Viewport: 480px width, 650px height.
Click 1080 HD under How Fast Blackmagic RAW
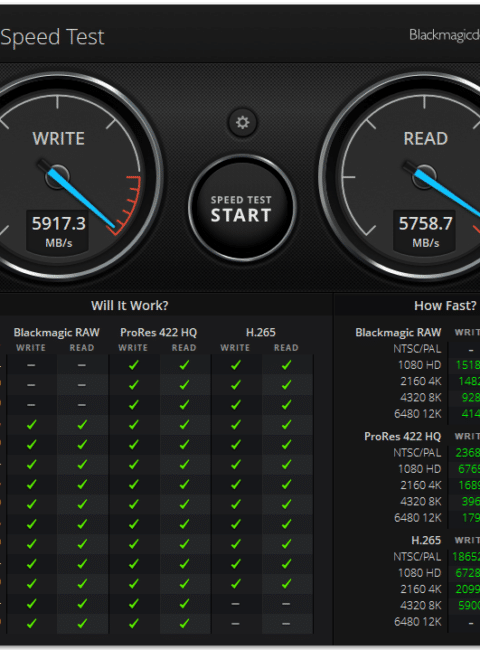(x=419, y=365)
